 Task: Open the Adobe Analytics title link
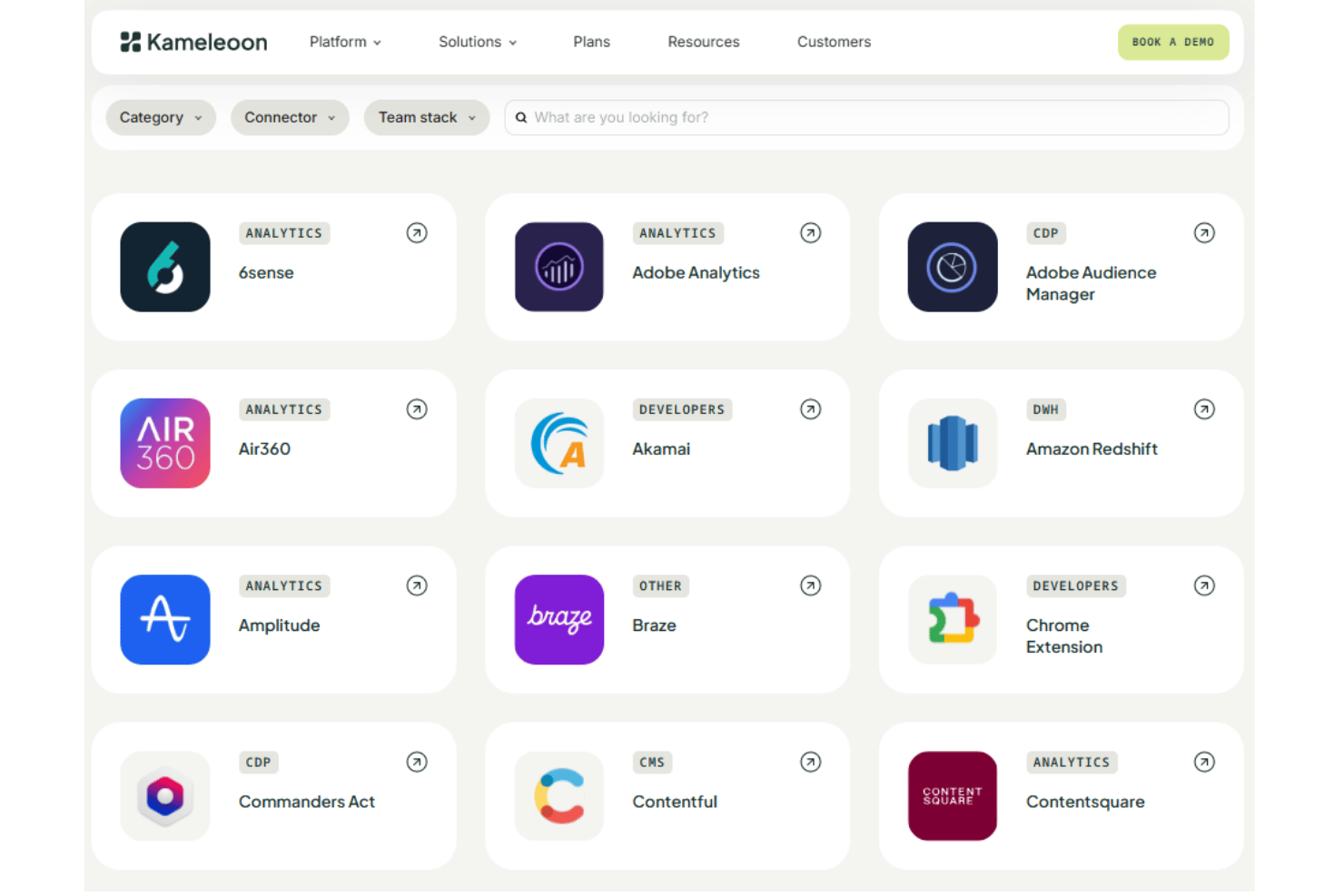697,272
